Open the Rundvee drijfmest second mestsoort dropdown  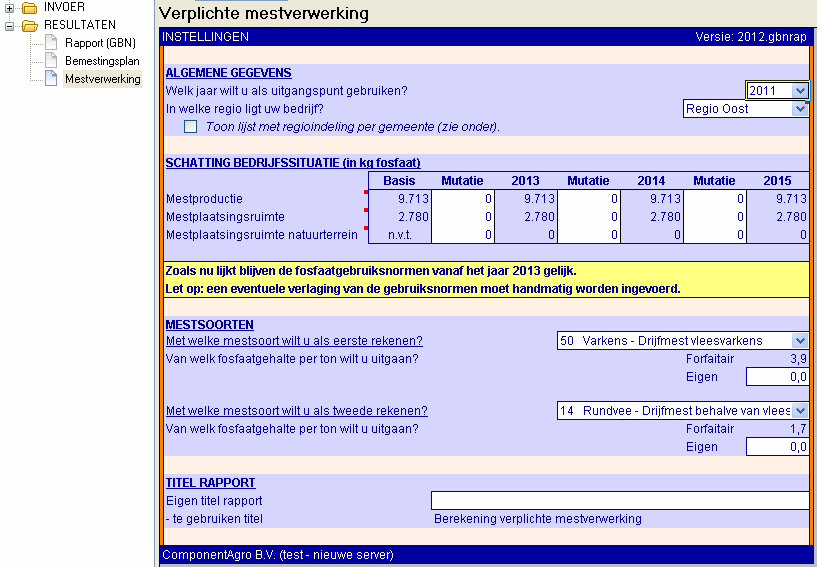[799, 411]
